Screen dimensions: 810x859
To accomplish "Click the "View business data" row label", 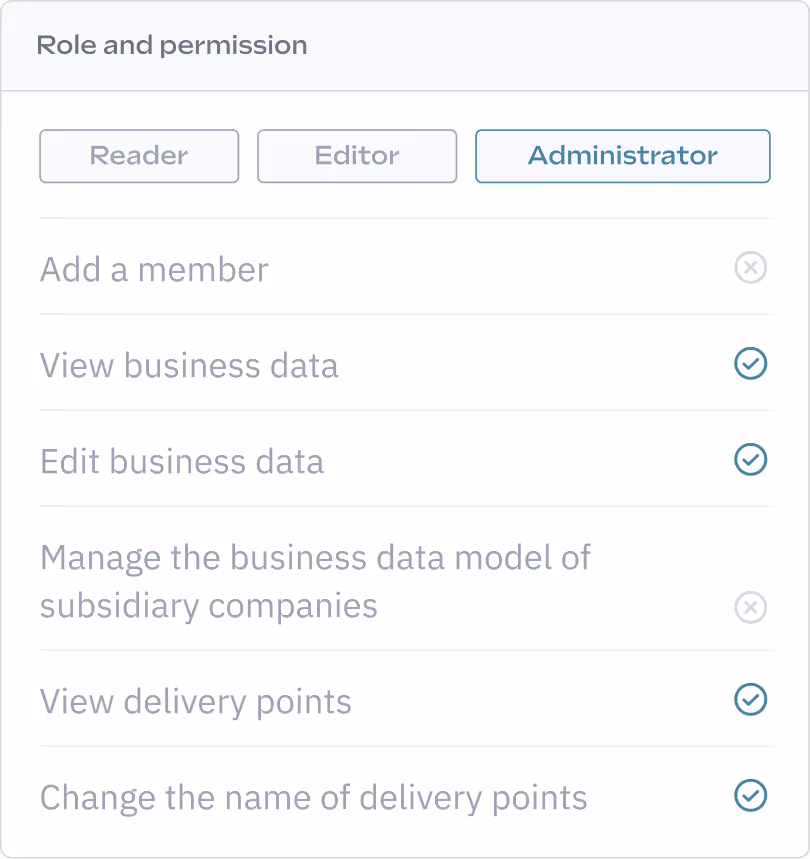I will tap(189, 364).
